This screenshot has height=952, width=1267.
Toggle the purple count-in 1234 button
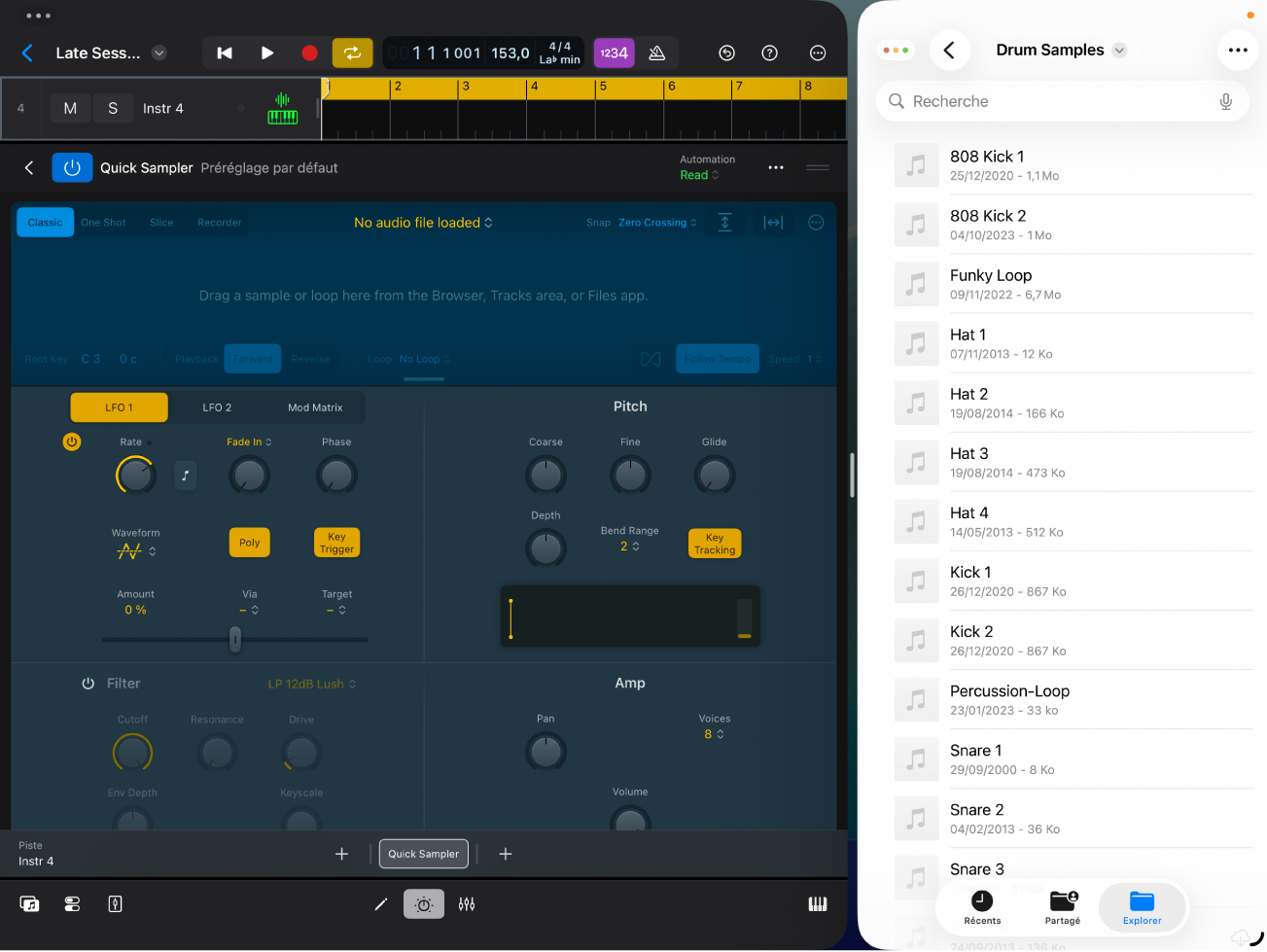point(614,53)
